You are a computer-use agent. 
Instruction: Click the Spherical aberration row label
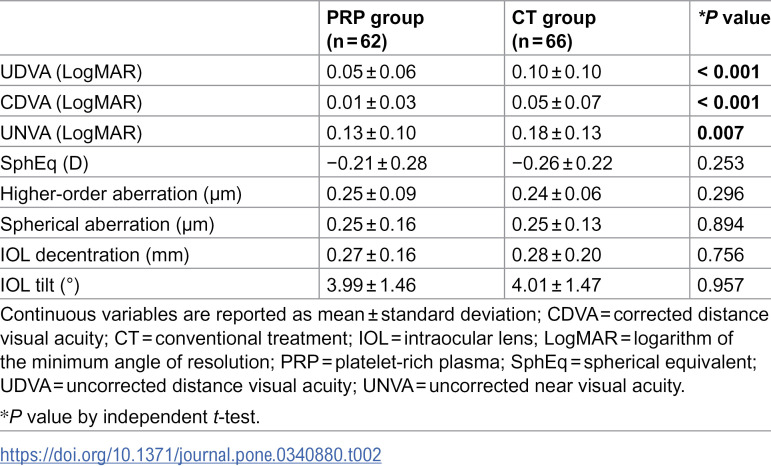108,225
